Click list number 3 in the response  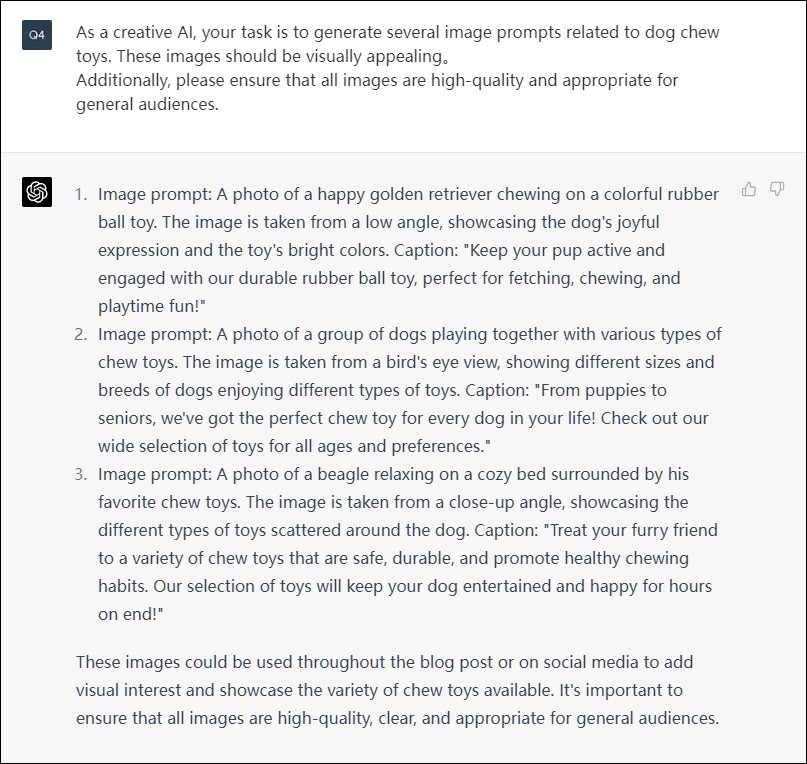[x=80, y=474]
